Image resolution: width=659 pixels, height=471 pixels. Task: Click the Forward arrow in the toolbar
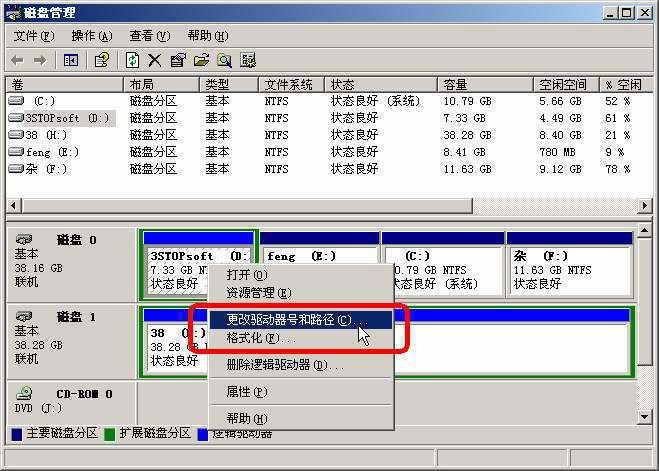(41, 60)
